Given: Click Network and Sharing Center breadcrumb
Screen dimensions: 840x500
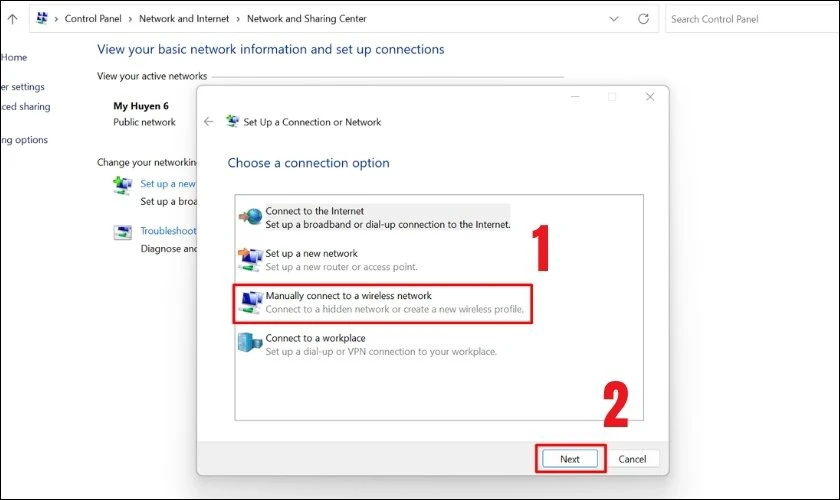Looking at the screenshot, I should (x=306, y=19).
